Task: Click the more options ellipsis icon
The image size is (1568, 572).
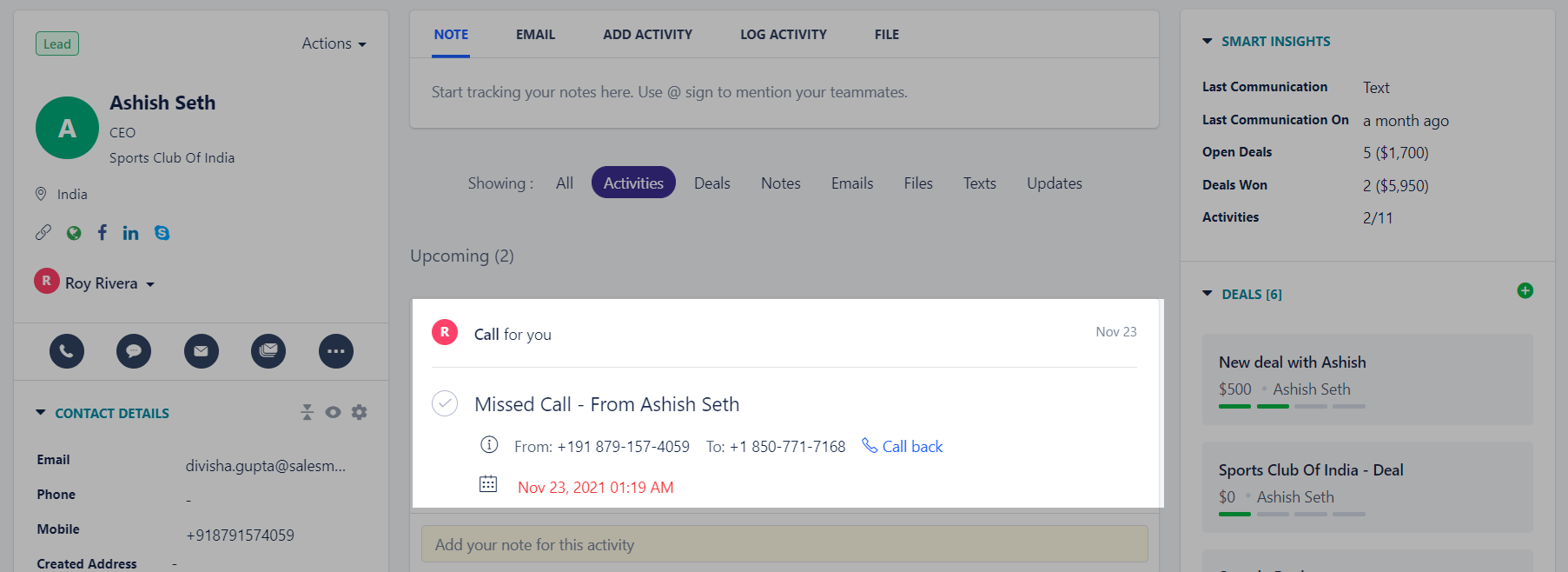Action: (336, 351)
